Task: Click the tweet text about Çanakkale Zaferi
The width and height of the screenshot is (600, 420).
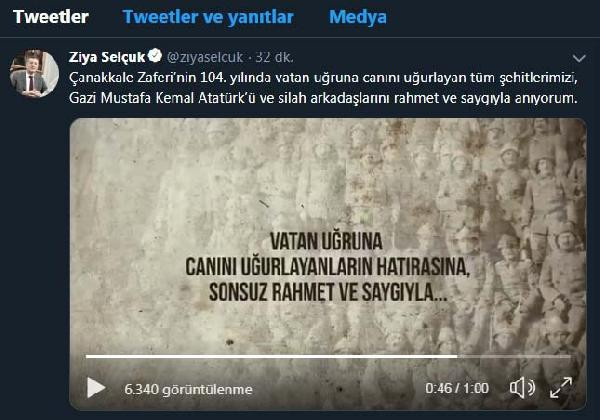Action: (x=323, y=88)
